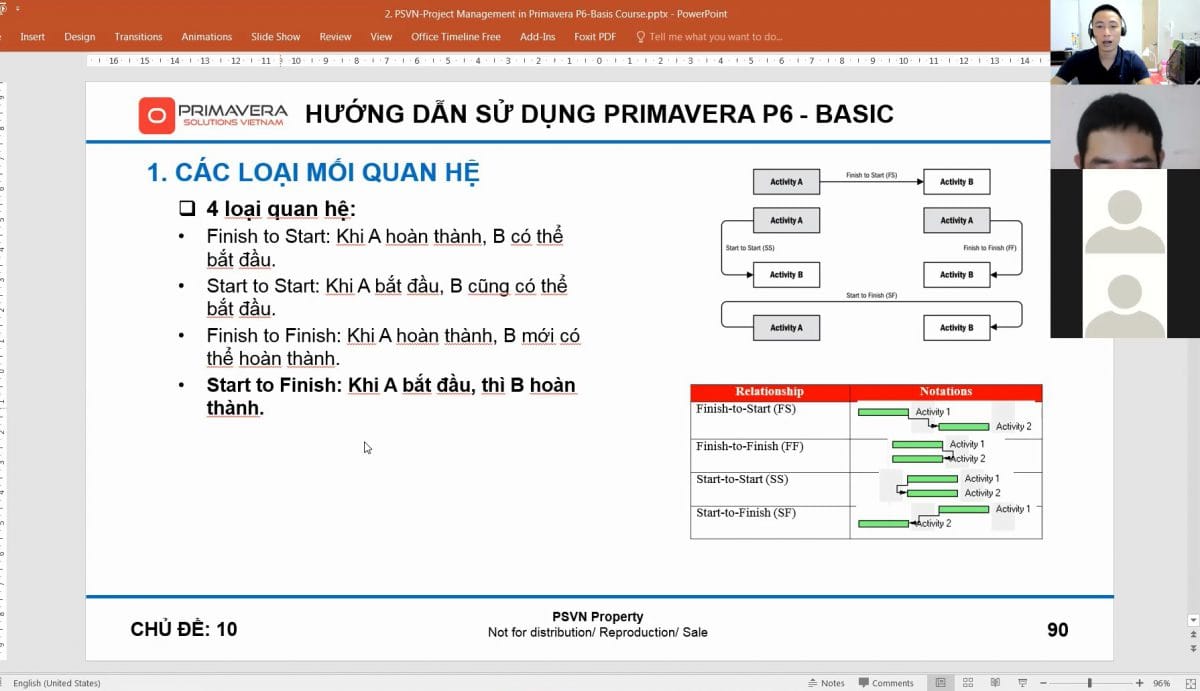Adjust the zoom slider handle
Image resolution: width=1200 pixels, height=691 pixels.
(1090, 682)
